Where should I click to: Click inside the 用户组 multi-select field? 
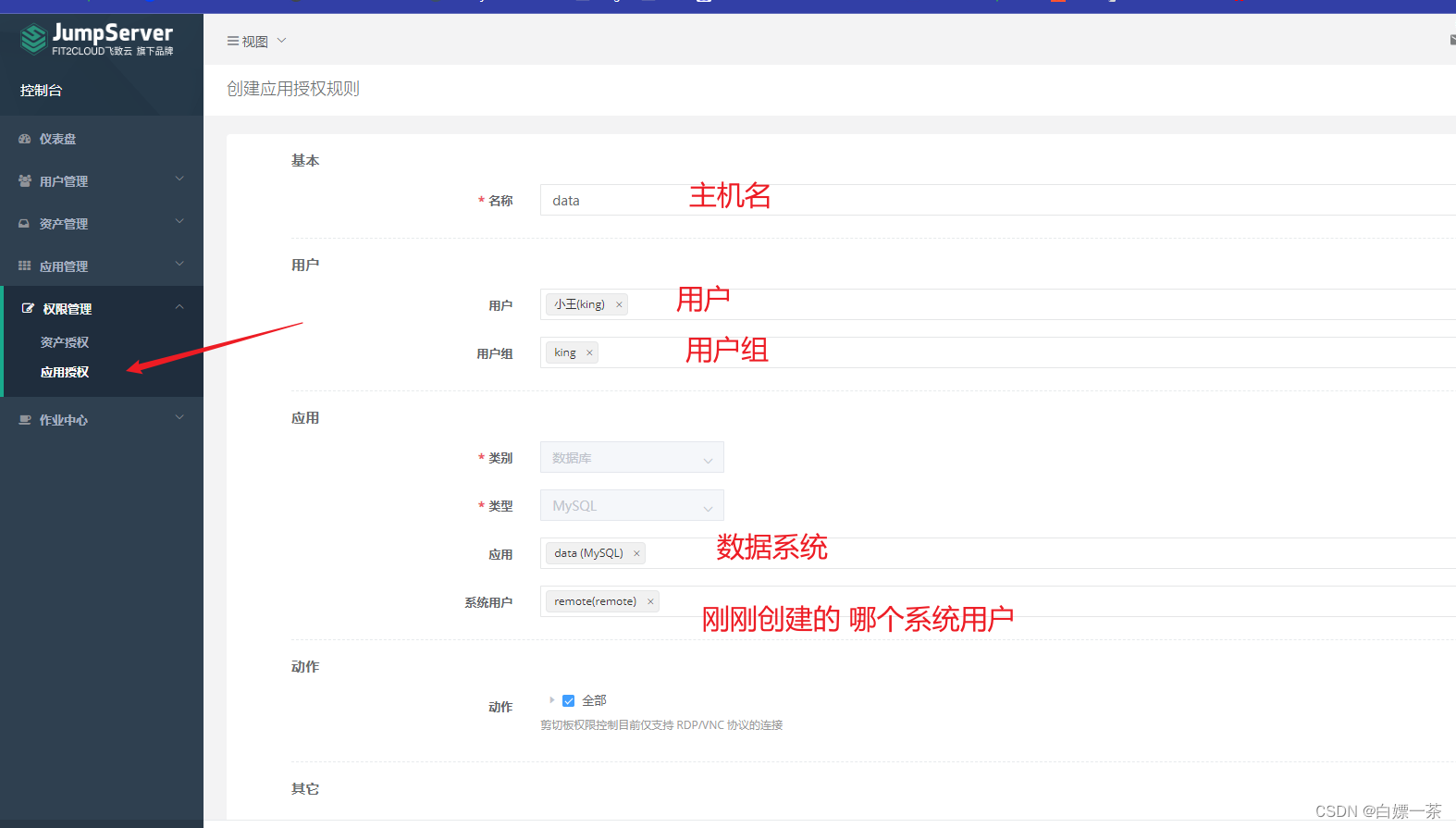click(x=998, y=352)
